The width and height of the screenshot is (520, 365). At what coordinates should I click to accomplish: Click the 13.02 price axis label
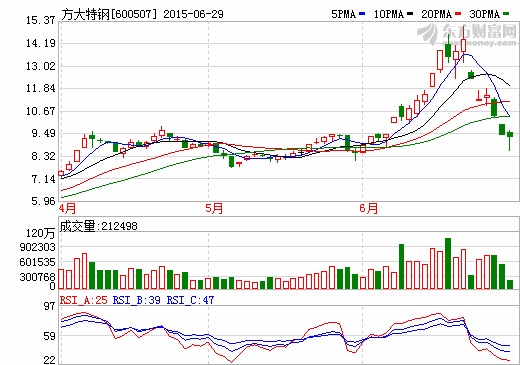[40, 66]
